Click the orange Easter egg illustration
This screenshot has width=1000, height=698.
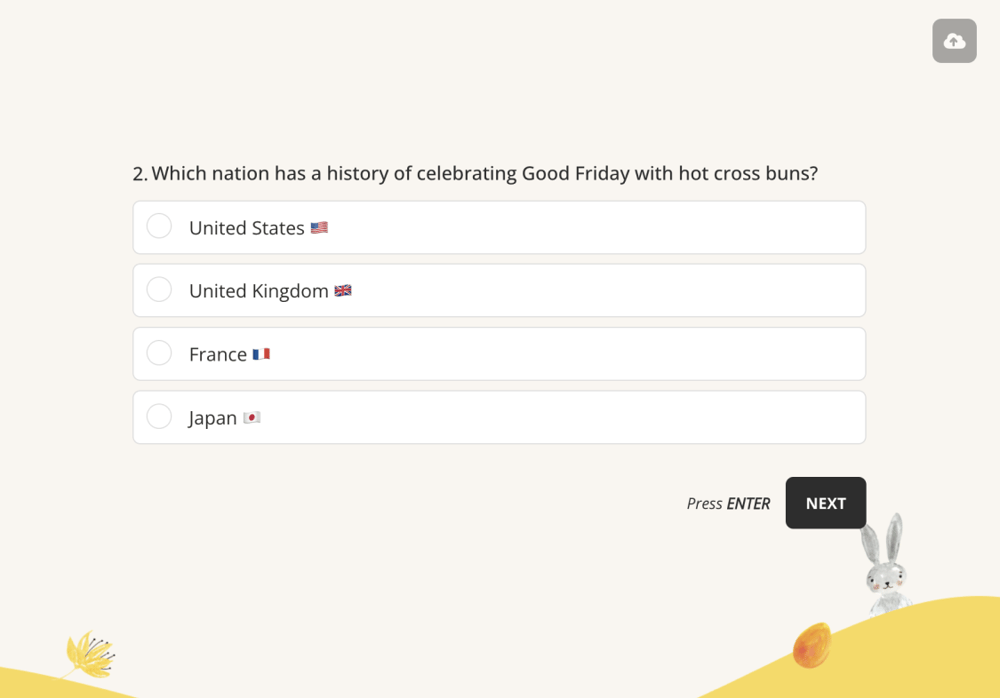coord(812,645)
